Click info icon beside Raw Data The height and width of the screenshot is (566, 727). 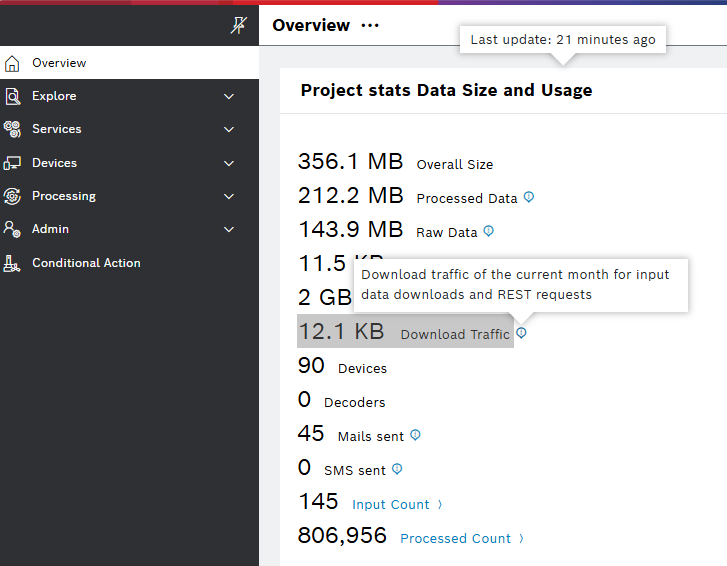[488, 231]
